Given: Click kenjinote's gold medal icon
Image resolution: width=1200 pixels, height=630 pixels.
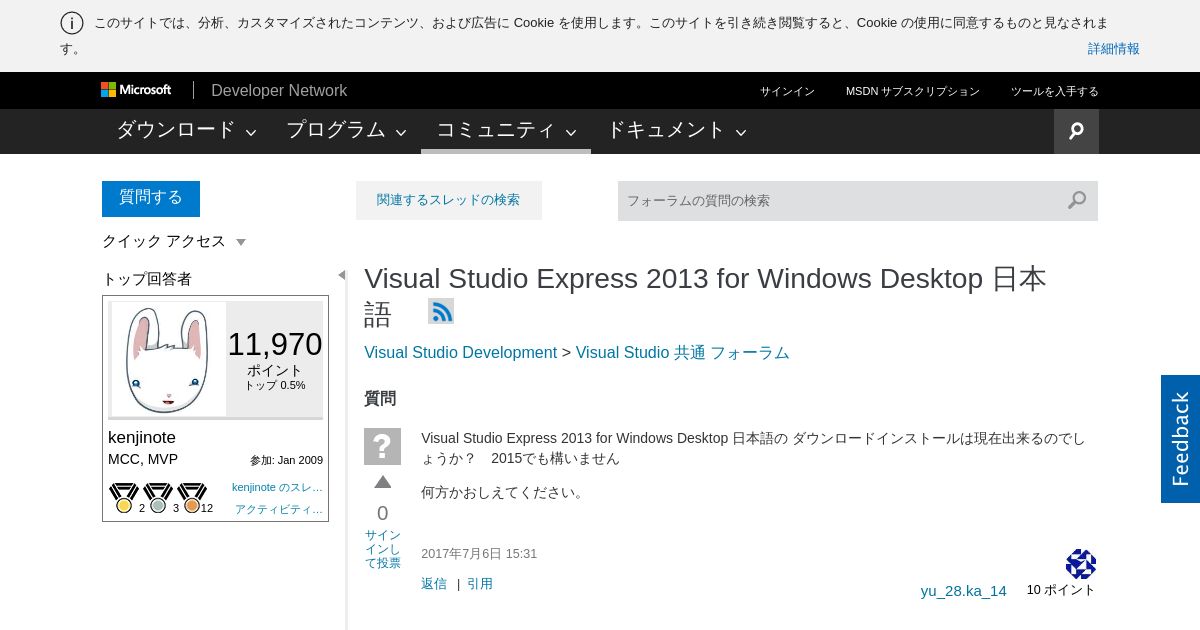Looking at the screenshot, I should (x=124, y=498).
